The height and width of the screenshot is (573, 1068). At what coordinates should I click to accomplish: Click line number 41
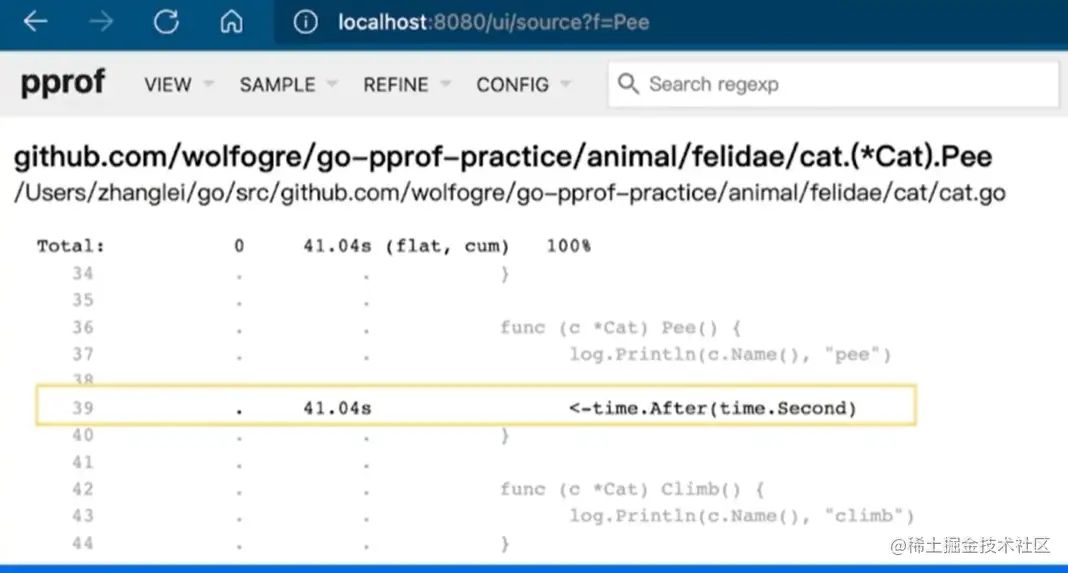coord(82,462)
